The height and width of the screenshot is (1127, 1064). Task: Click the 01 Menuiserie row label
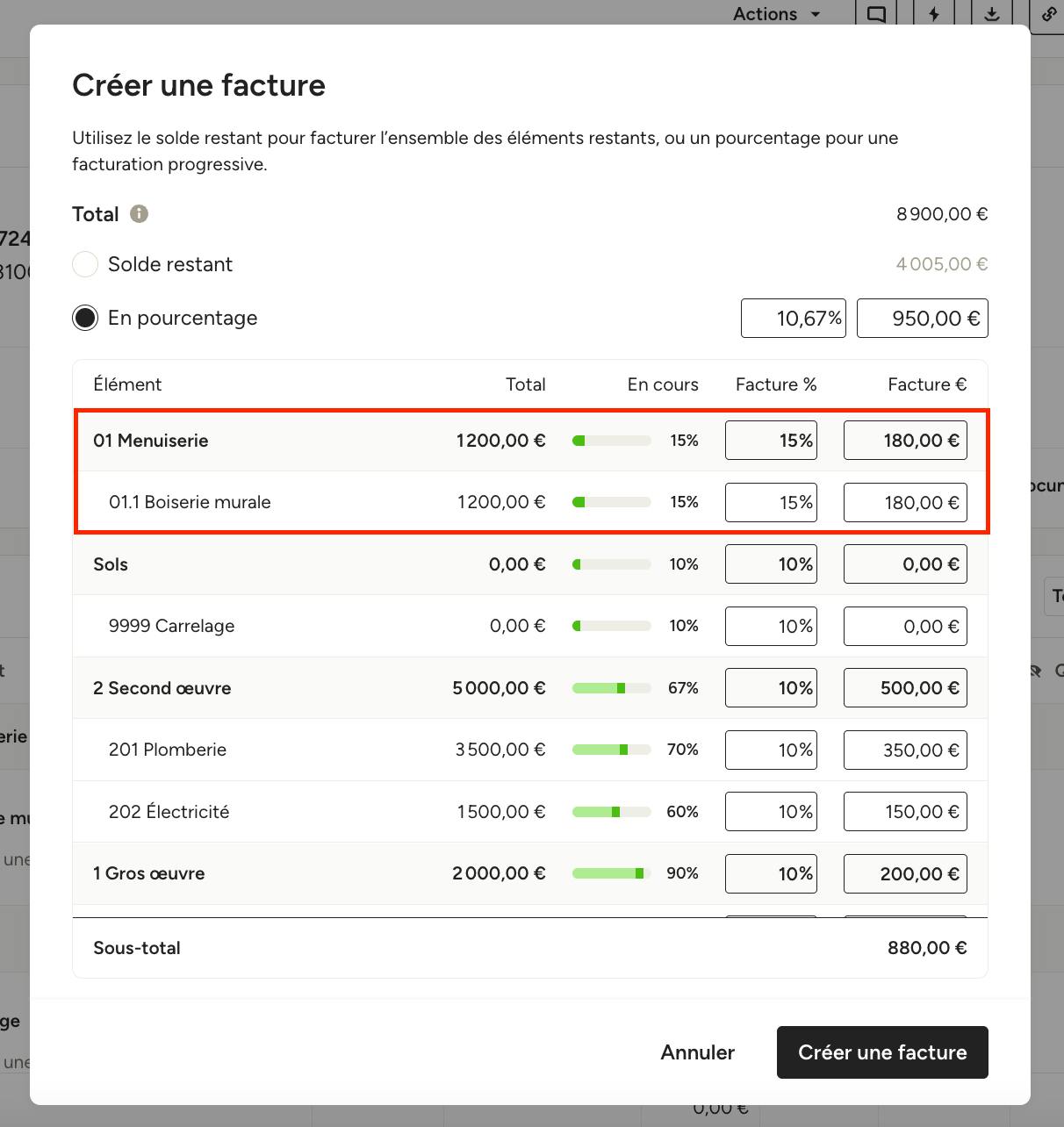pos(151,441)
